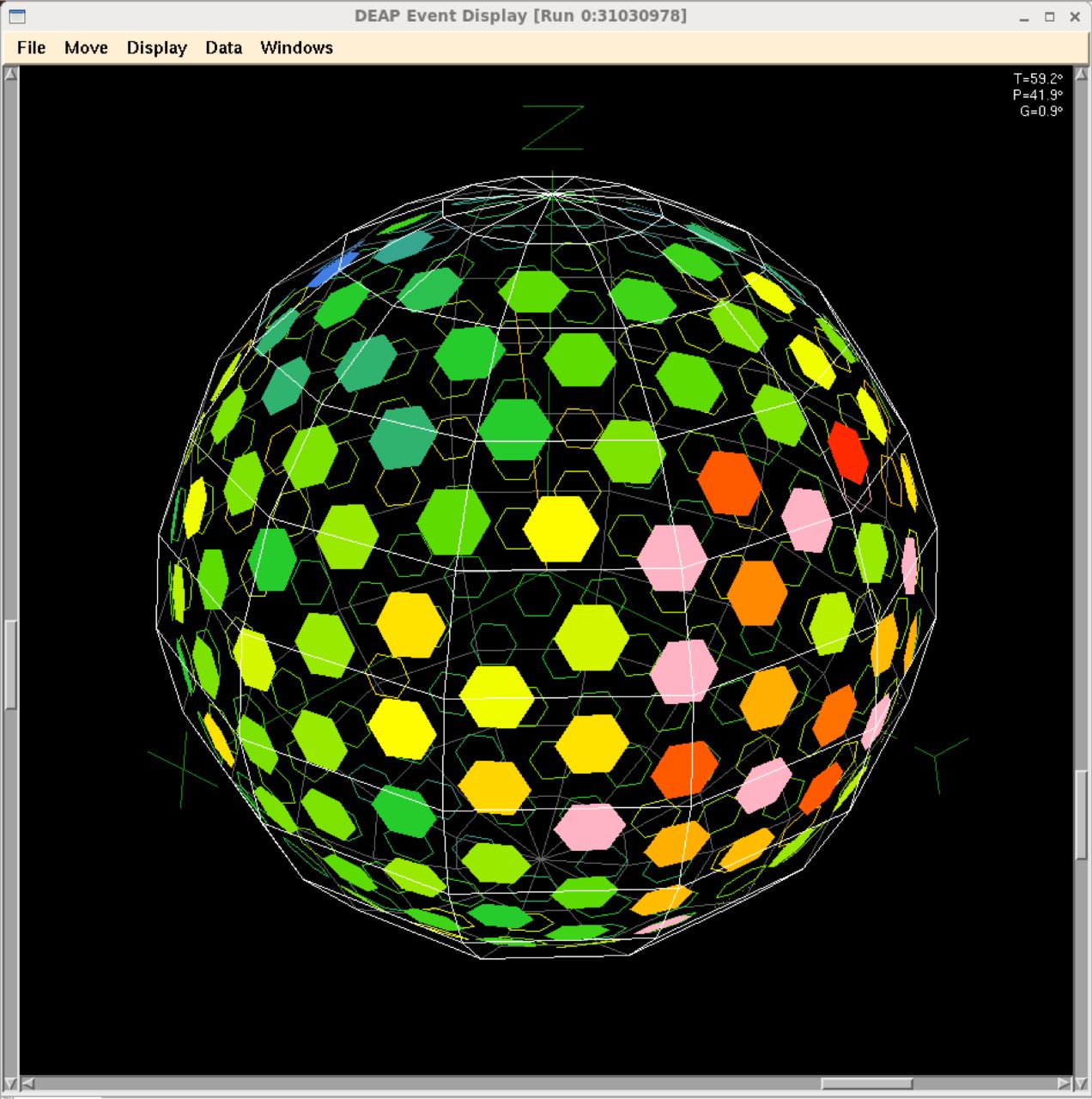Image resolution: width=1092 pixels, height=1099 pixels.
Task: Click the G=0.9° angle readout
Action: pyautogui.click(x=1040, y=112)
